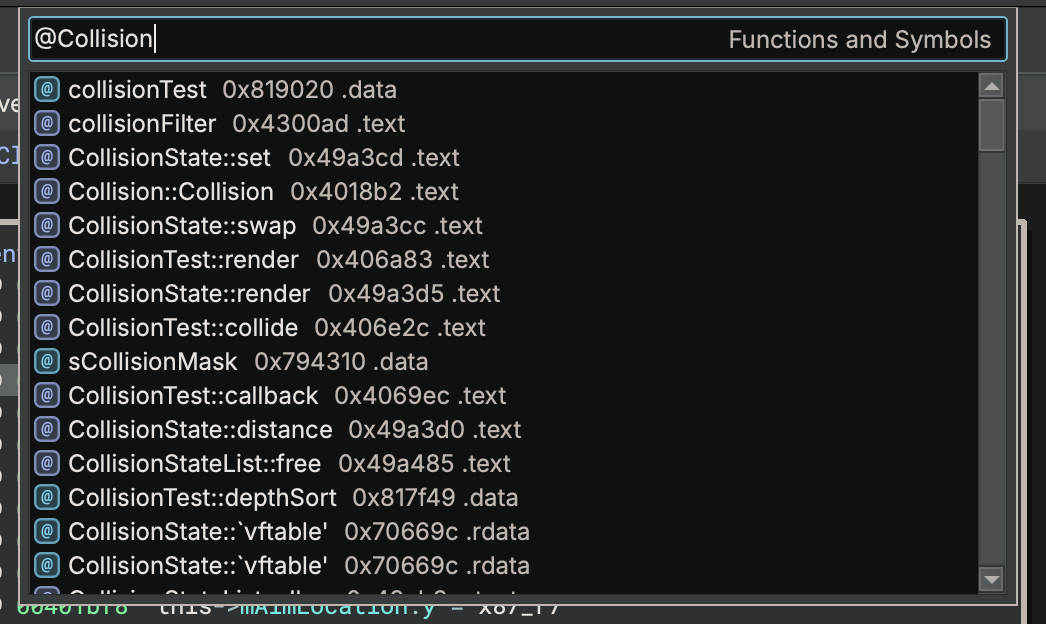The height and width of the screenshot is (624, 1046).
Task: Click the scrollbar up arrow
Action: click(x=991, y=85)
